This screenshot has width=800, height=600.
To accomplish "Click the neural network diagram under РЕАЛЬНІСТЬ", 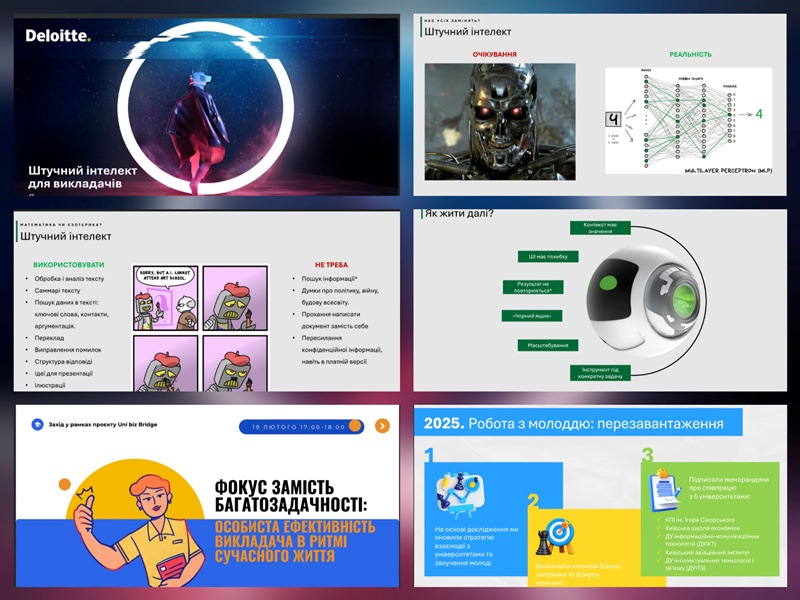I will tap(688, 121).
